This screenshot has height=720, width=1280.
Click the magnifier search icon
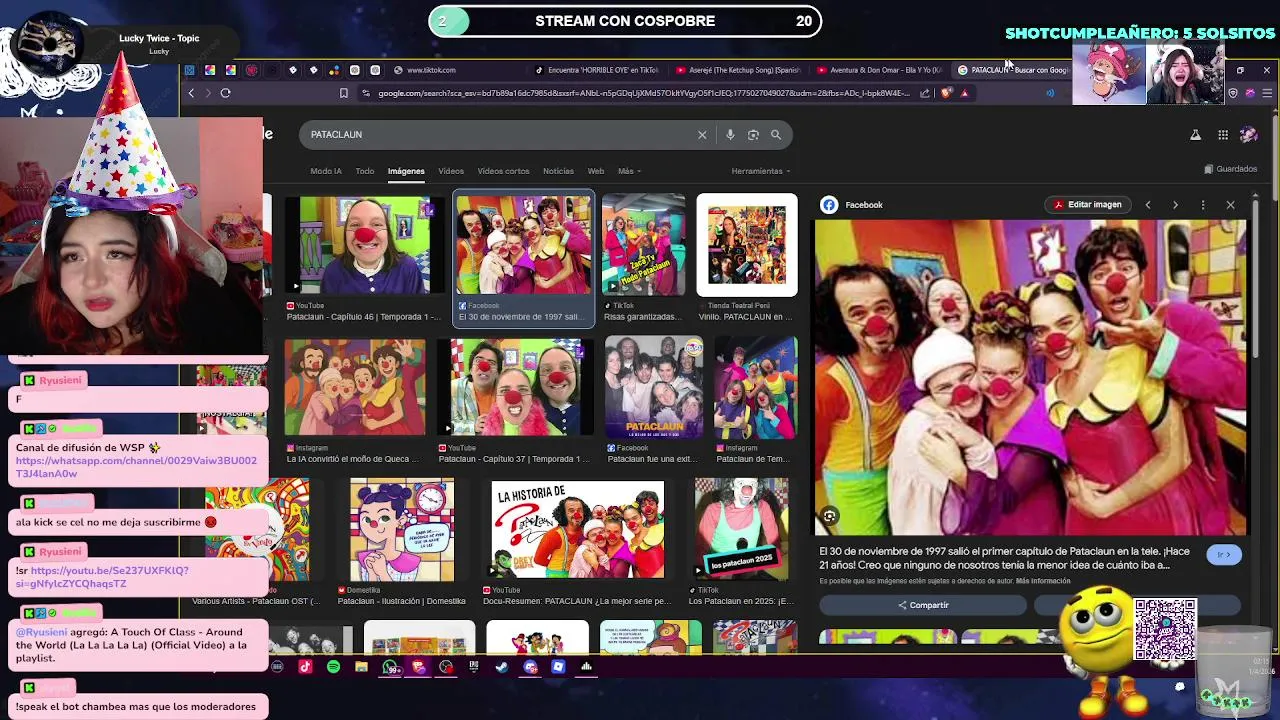coord(776,135)
